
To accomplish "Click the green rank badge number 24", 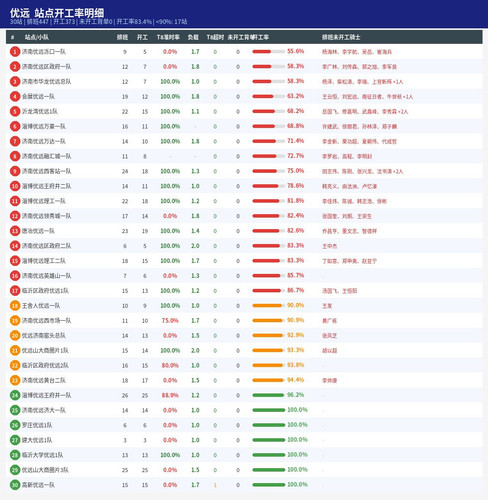I will tap(15, 395).
